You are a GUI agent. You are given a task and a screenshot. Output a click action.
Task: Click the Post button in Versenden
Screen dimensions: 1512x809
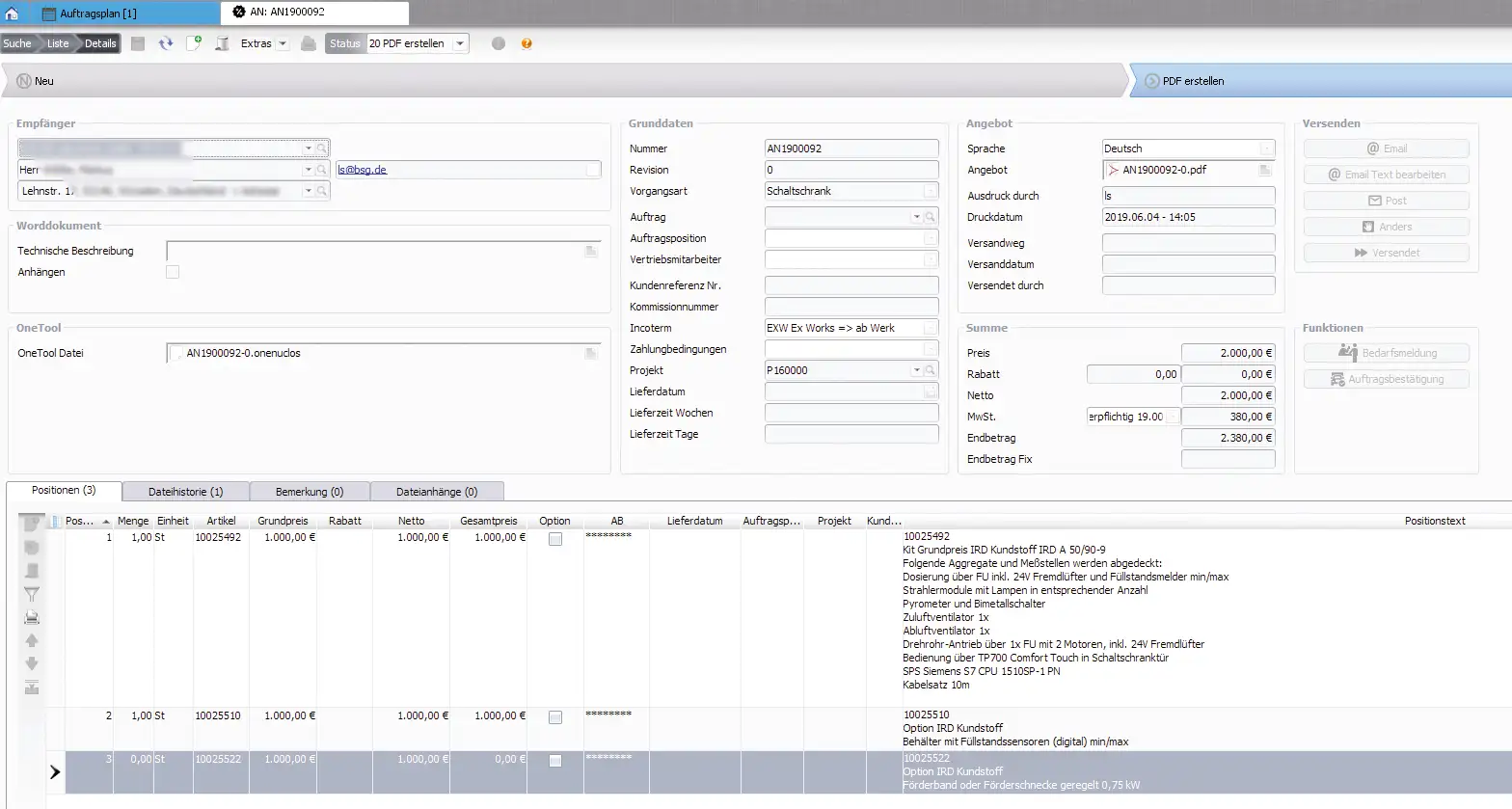click(1387, 201)
